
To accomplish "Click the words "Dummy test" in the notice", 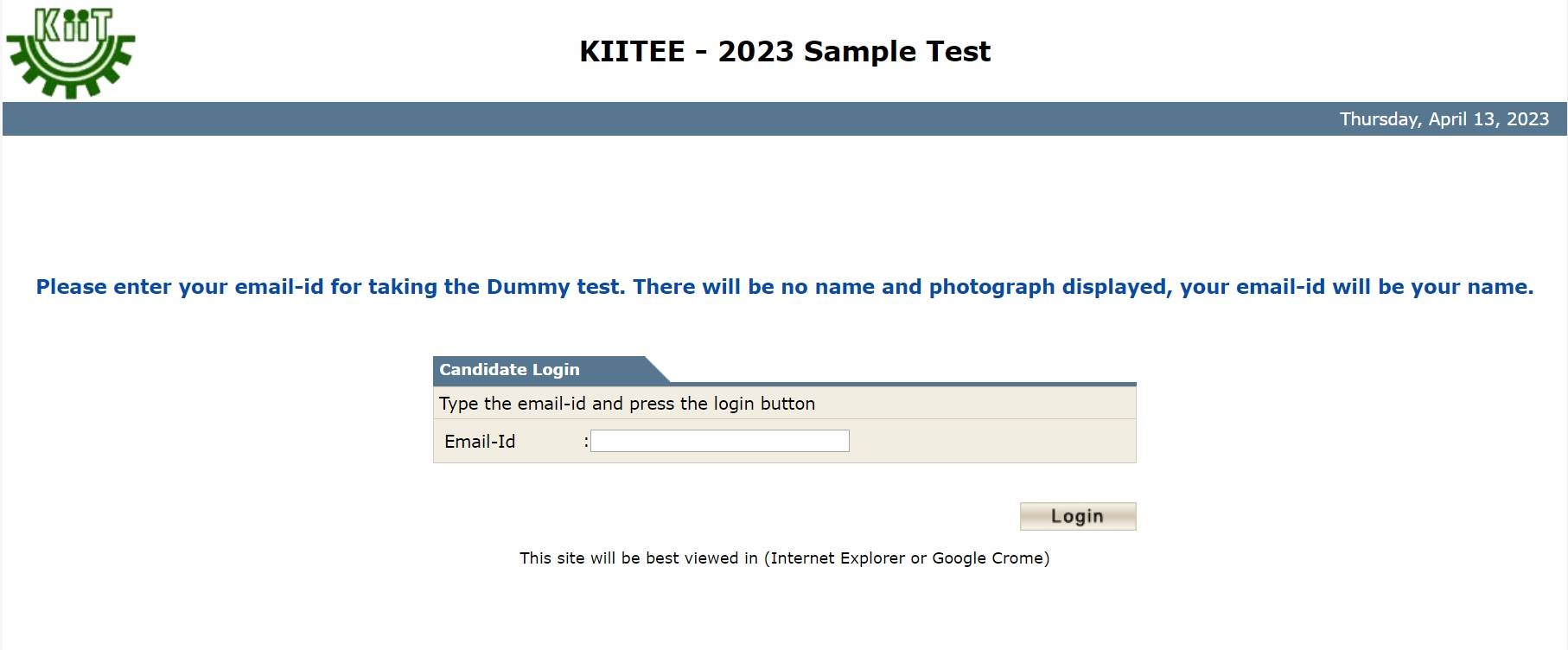I will point(554,287).
